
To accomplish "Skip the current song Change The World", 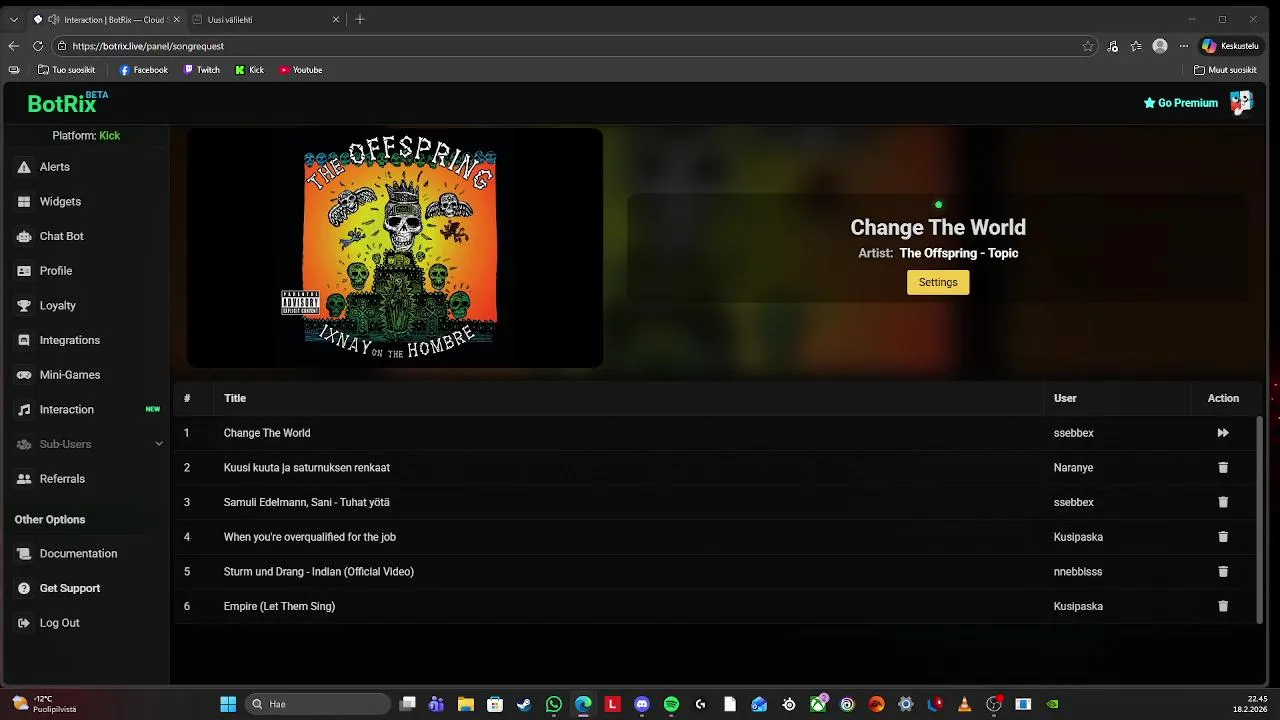I will 1222,433.
